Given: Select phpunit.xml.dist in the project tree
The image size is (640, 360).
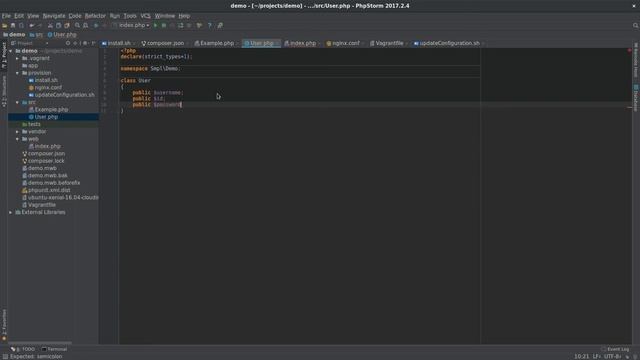Looking at the screenshot, I should pyautogui.click(x=49, y=190).
